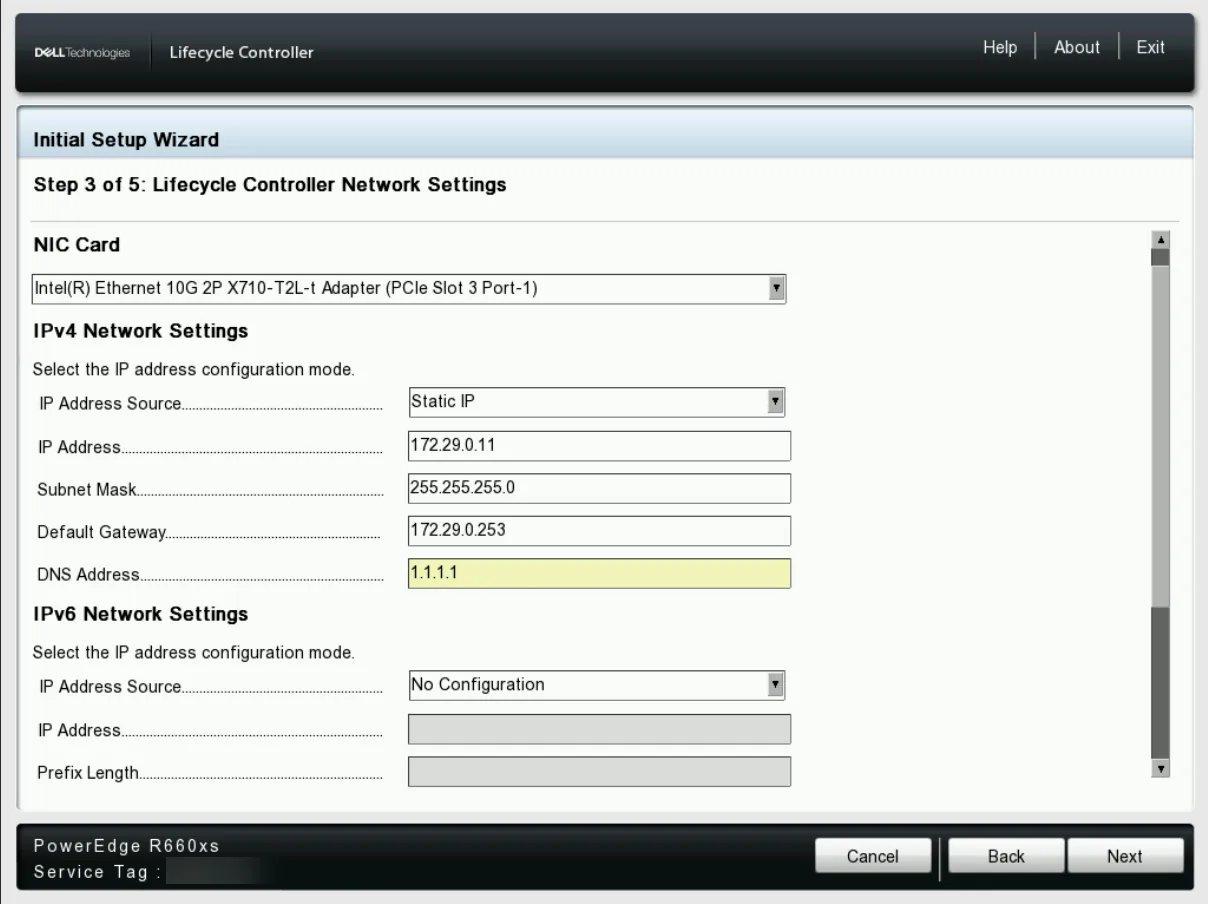Click the Subnet Mask input field

pyautogui.click(x=599, y=488)
